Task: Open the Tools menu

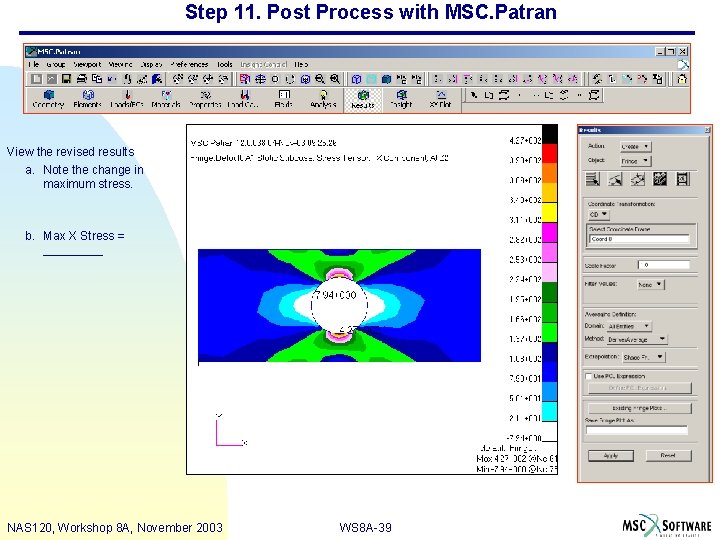Action: (x=225, y=64)
